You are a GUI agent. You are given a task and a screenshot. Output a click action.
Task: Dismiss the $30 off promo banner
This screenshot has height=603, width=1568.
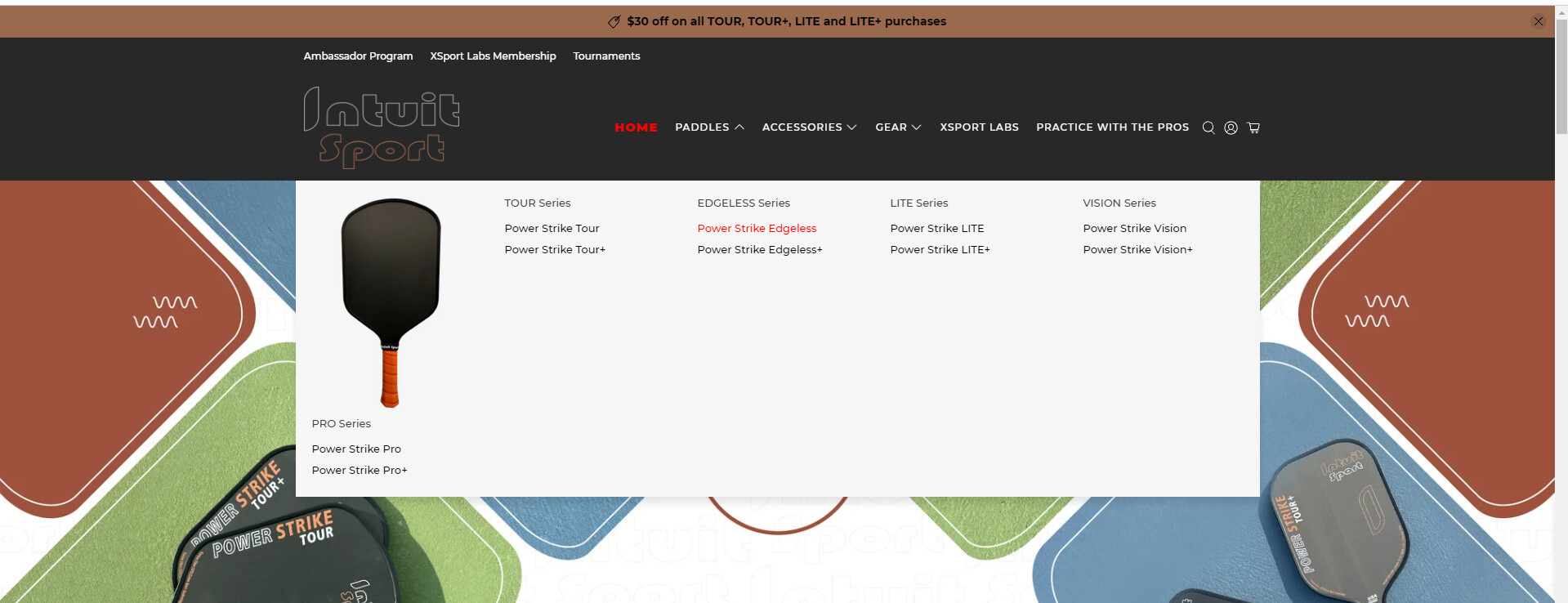[x=1539, y=21]
